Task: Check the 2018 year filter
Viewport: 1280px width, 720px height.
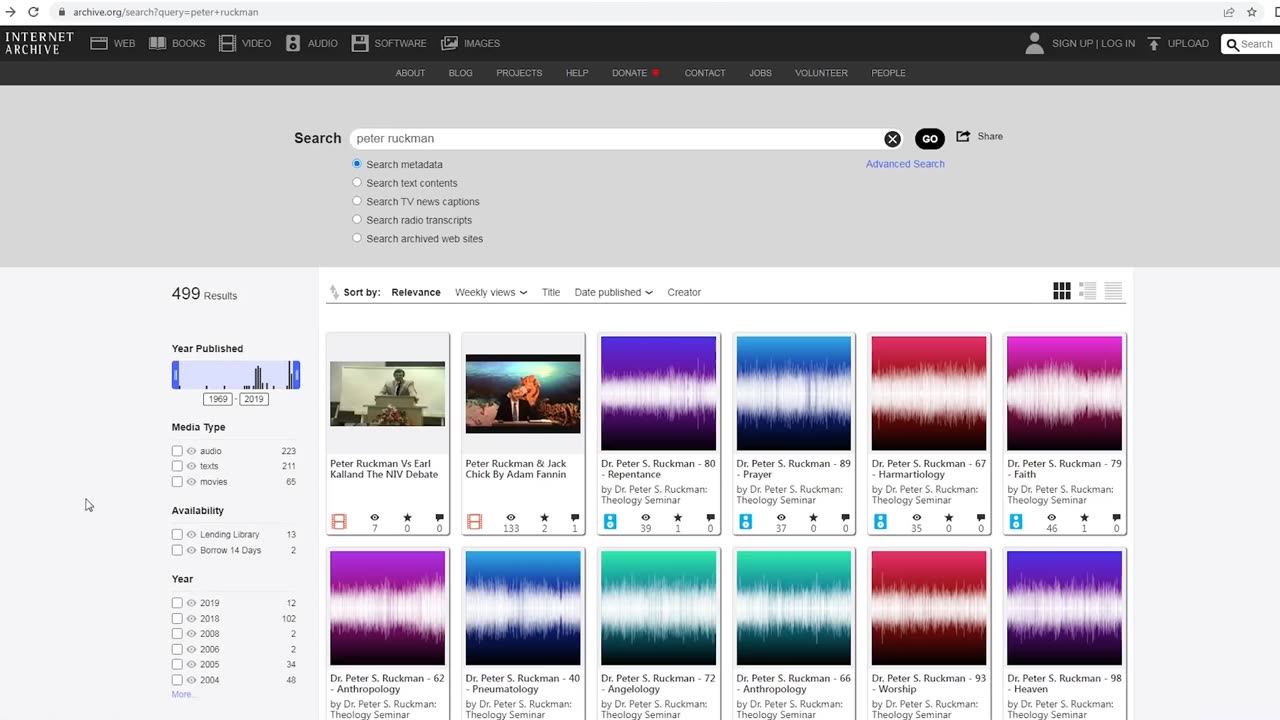Action: coord(177,619)
